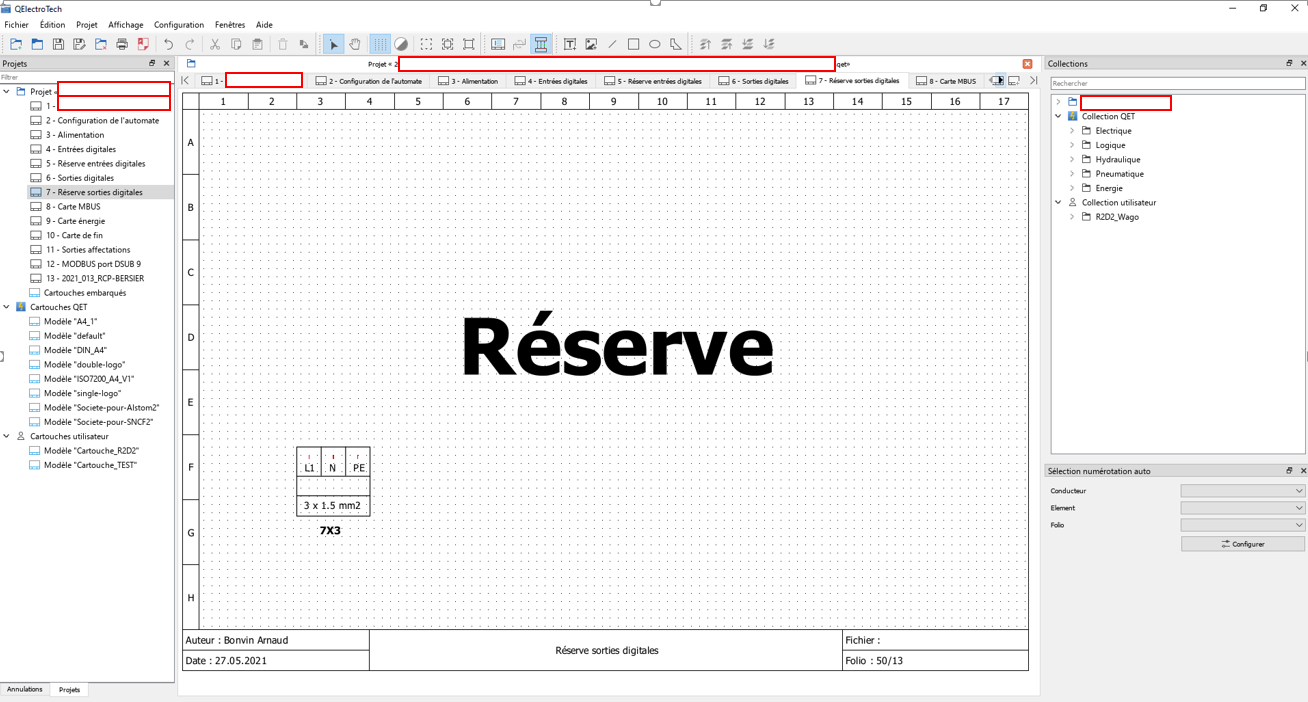Toggle the grid display button

380,44
